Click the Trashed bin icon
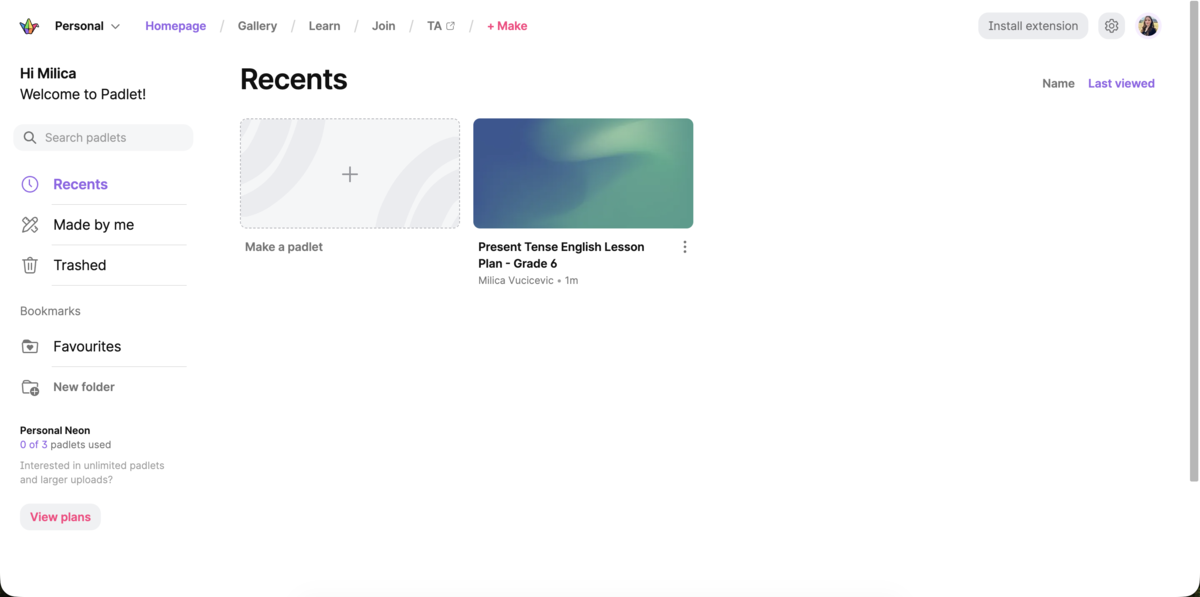Image resolution: width=1200 pixels, height=597 pixels. (31, 264)
